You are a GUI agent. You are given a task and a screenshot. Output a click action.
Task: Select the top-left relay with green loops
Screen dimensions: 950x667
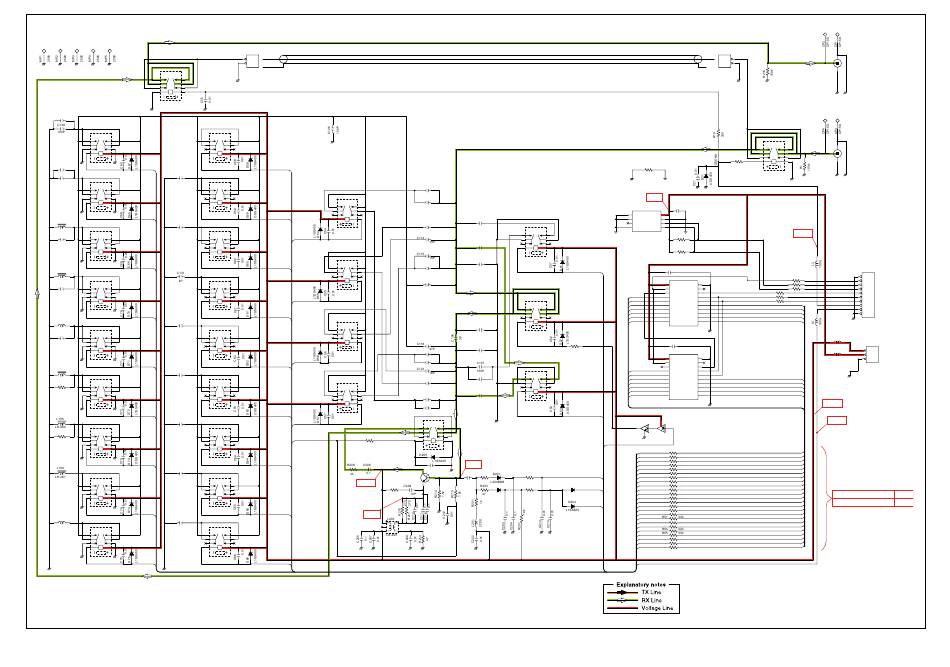171,82
